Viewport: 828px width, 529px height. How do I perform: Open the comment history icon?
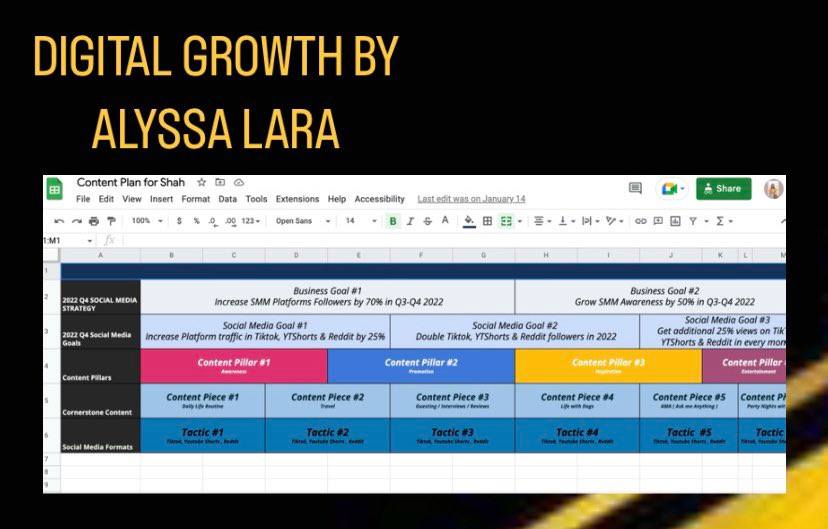pyautogui.click(x=635, y=188)
